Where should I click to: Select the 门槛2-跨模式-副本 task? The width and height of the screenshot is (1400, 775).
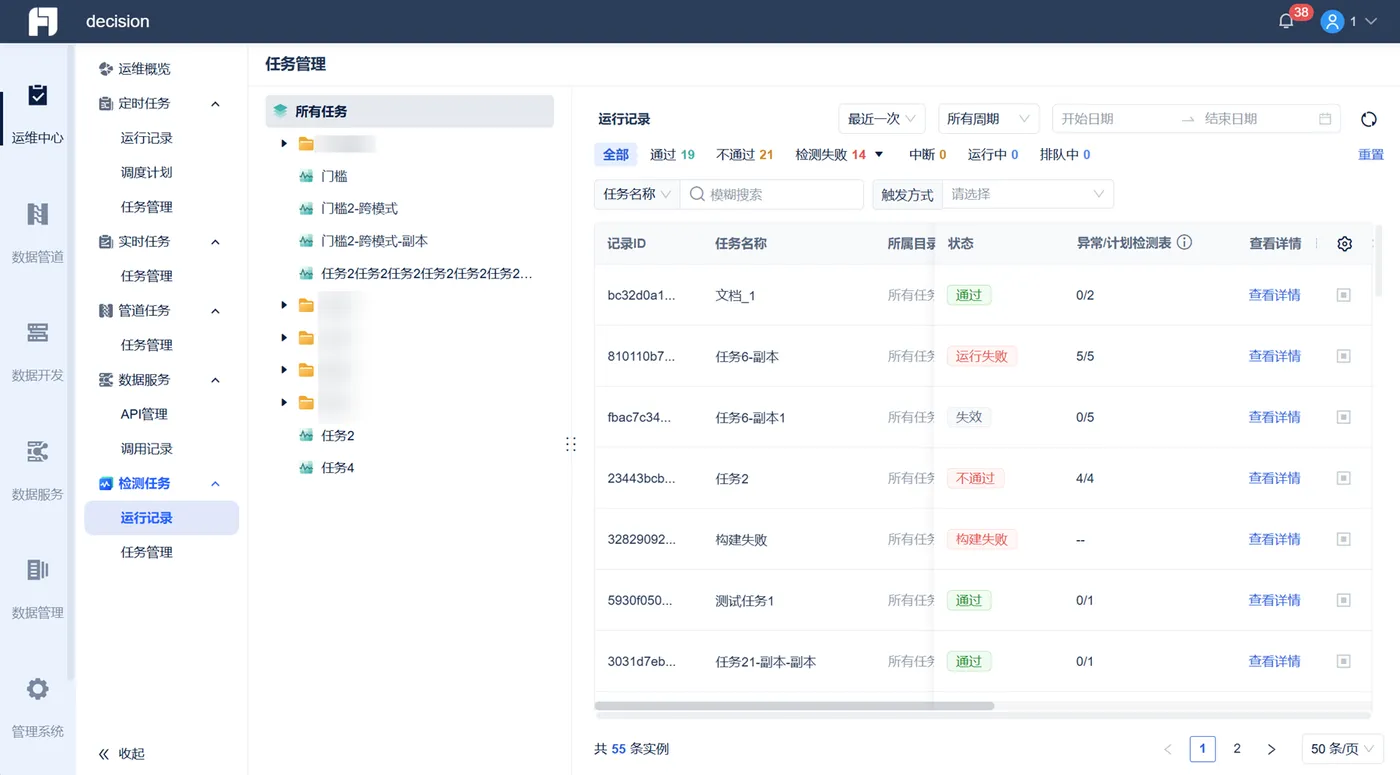pos(374,241)
